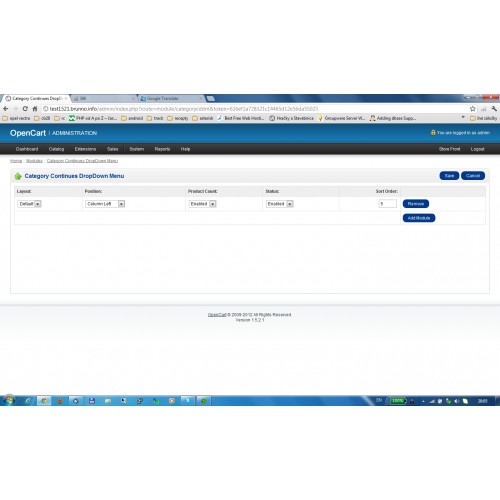Image resolution: width=500 pixels, height=500 pixels.
Task: Click the browser back arrow
Action: 6,109
